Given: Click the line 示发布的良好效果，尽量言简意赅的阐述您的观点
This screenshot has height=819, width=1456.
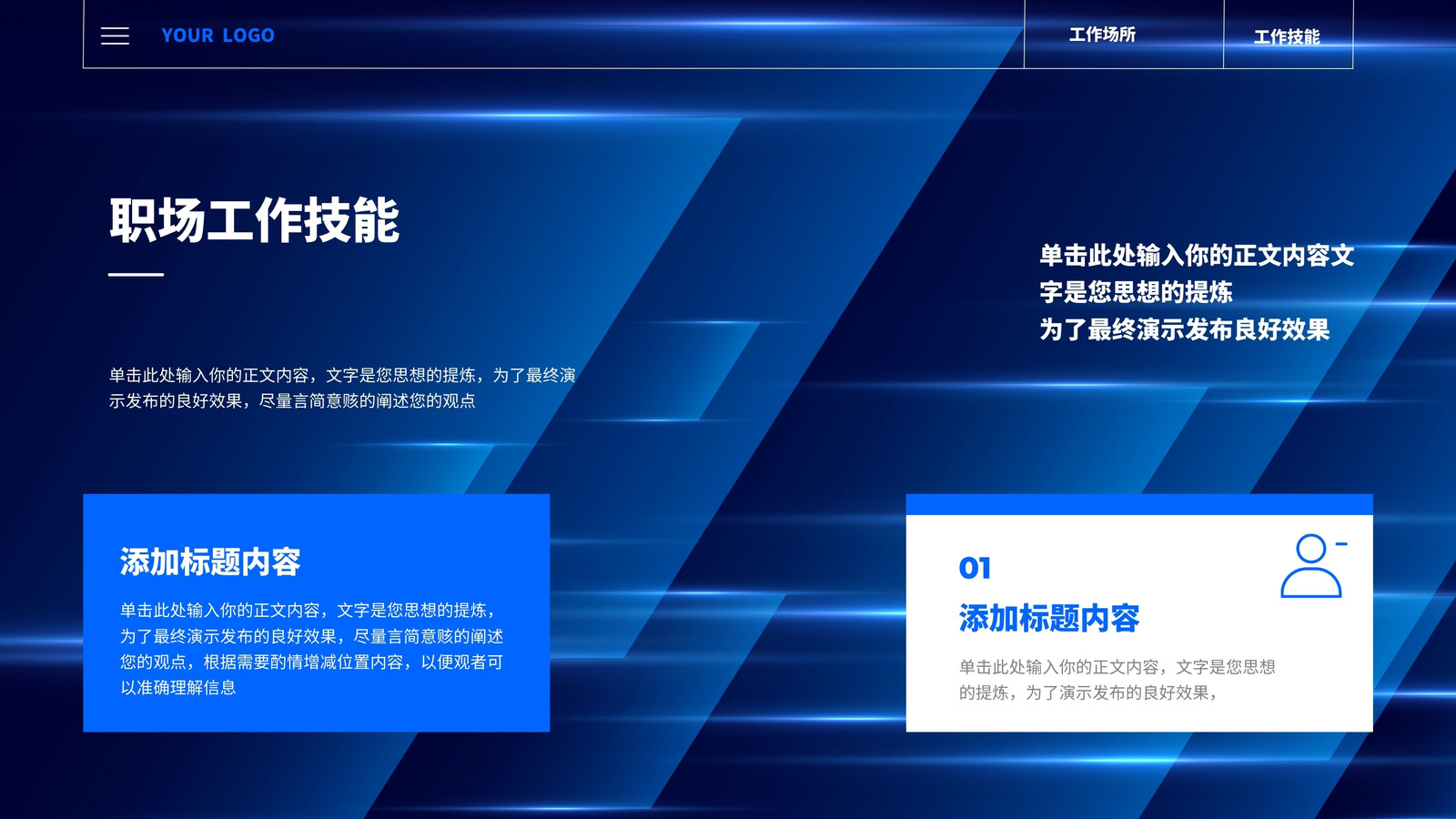Looking at the screenshot, I should pos(292,400).
